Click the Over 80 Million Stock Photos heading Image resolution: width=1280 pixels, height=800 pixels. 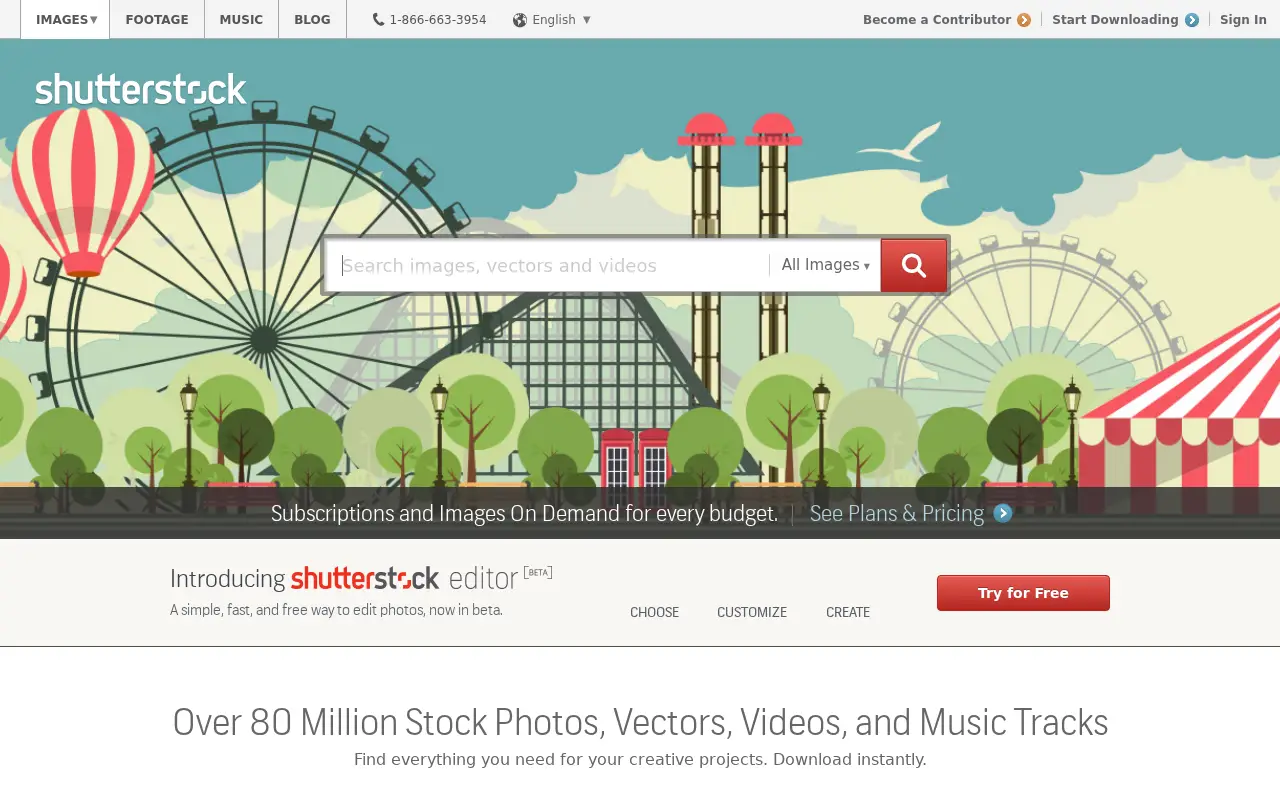tap(640, 722)
